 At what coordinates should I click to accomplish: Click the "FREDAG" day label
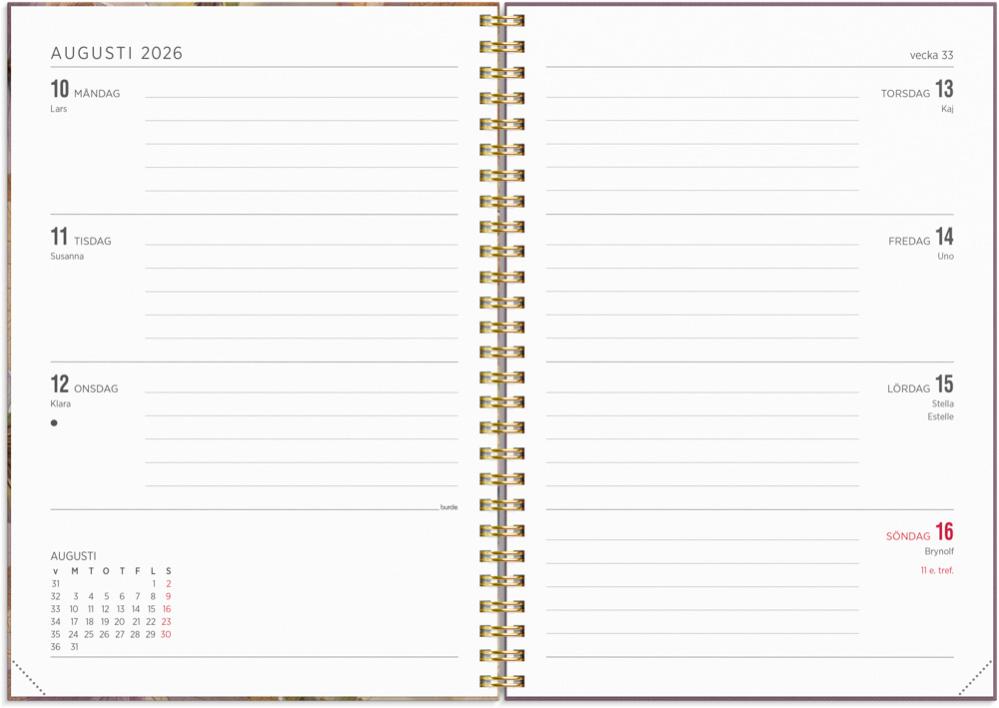tap(909, 241)
